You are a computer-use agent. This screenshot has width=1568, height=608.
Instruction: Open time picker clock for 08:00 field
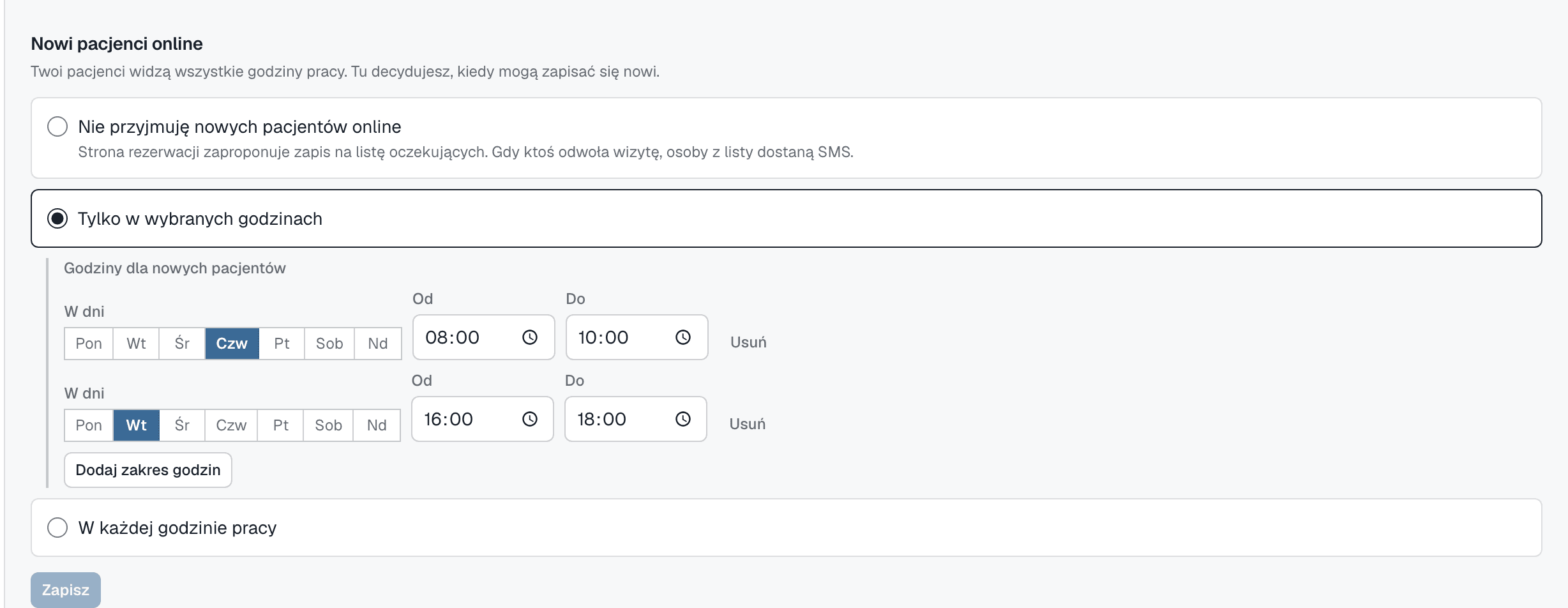tap(530, 337)
